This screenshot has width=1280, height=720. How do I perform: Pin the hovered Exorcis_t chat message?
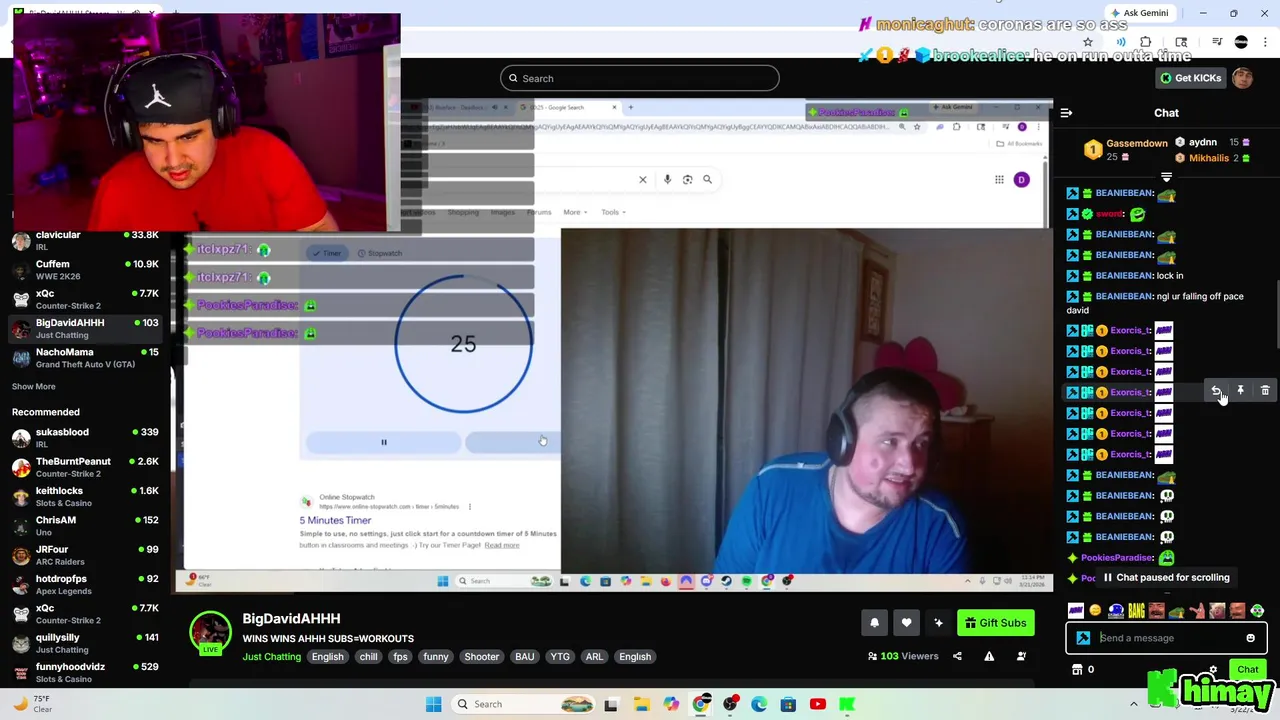1240,391
